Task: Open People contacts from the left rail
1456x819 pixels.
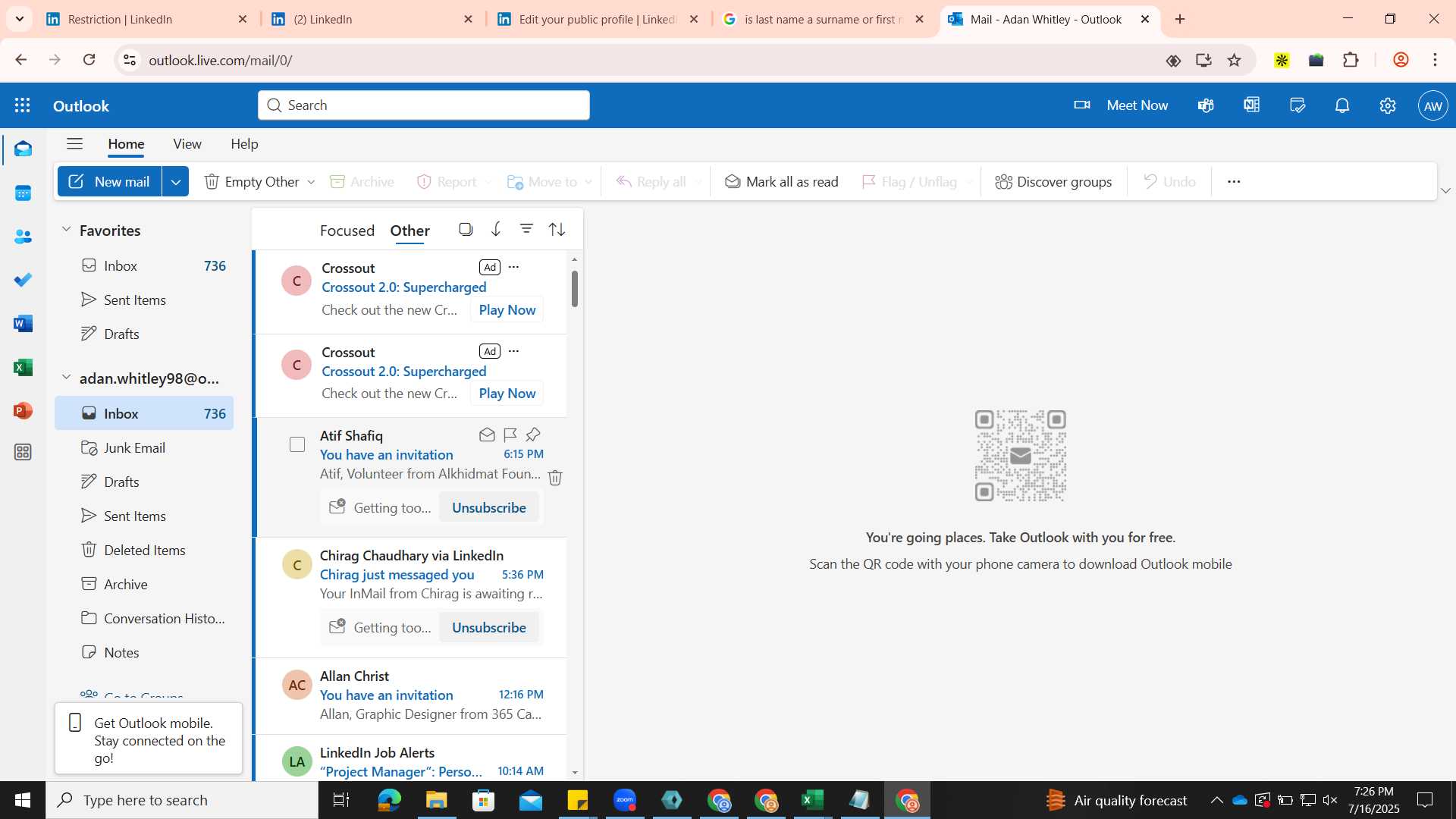Action: [23, 237]
